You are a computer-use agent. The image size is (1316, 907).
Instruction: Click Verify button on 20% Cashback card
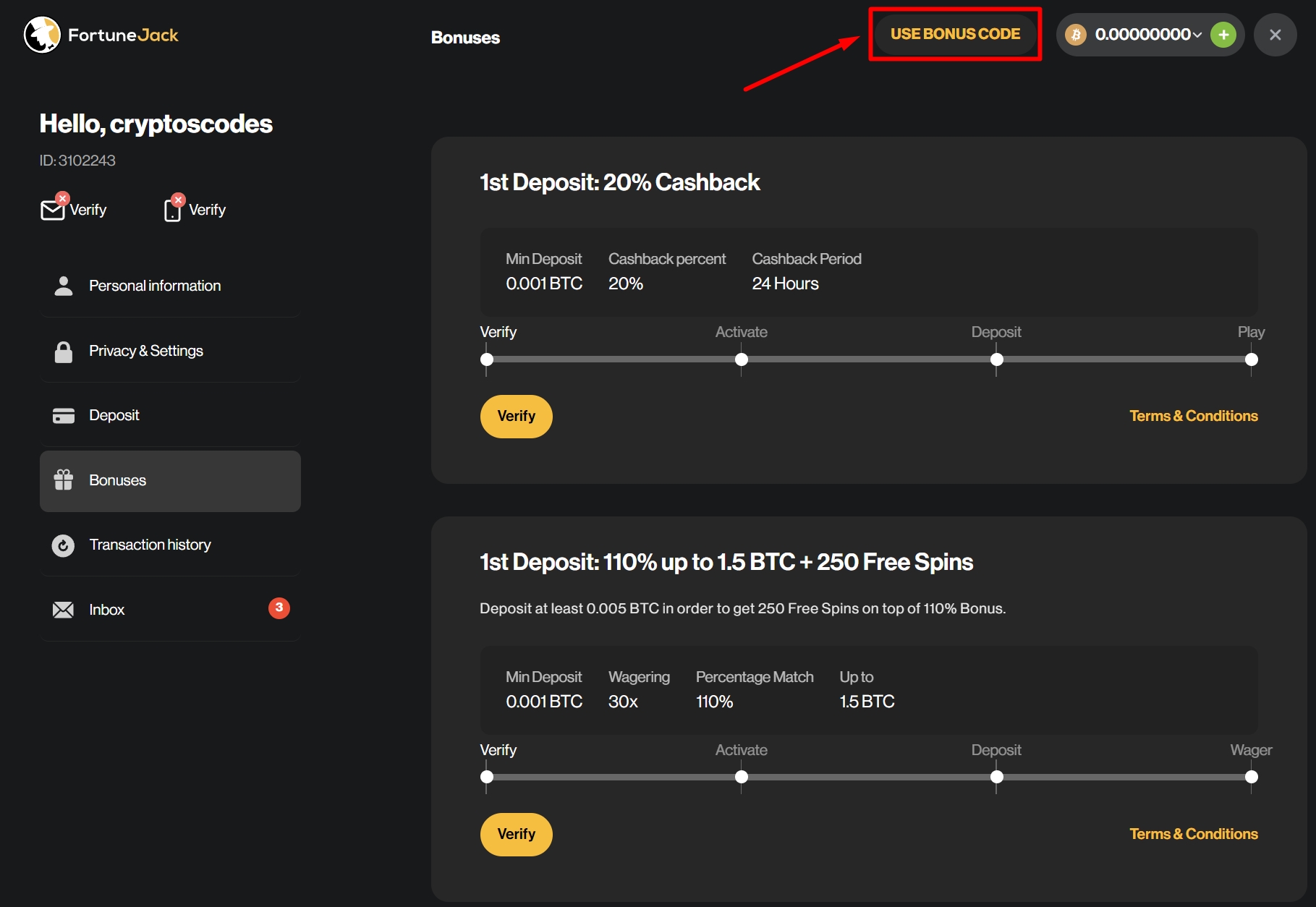tap(517, 417)
